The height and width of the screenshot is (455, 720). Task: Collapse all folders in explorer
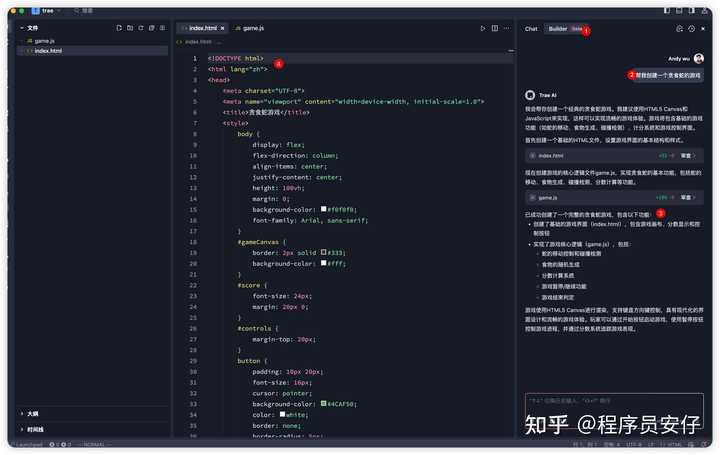coord(152,28)
